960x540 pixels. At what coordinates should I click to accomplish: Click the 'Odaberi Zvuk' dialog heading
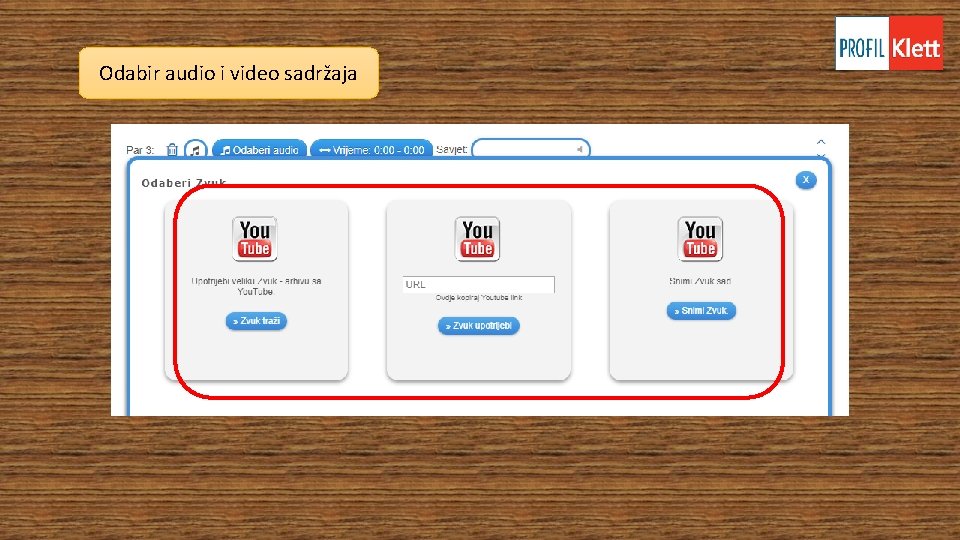coord(184,182)
